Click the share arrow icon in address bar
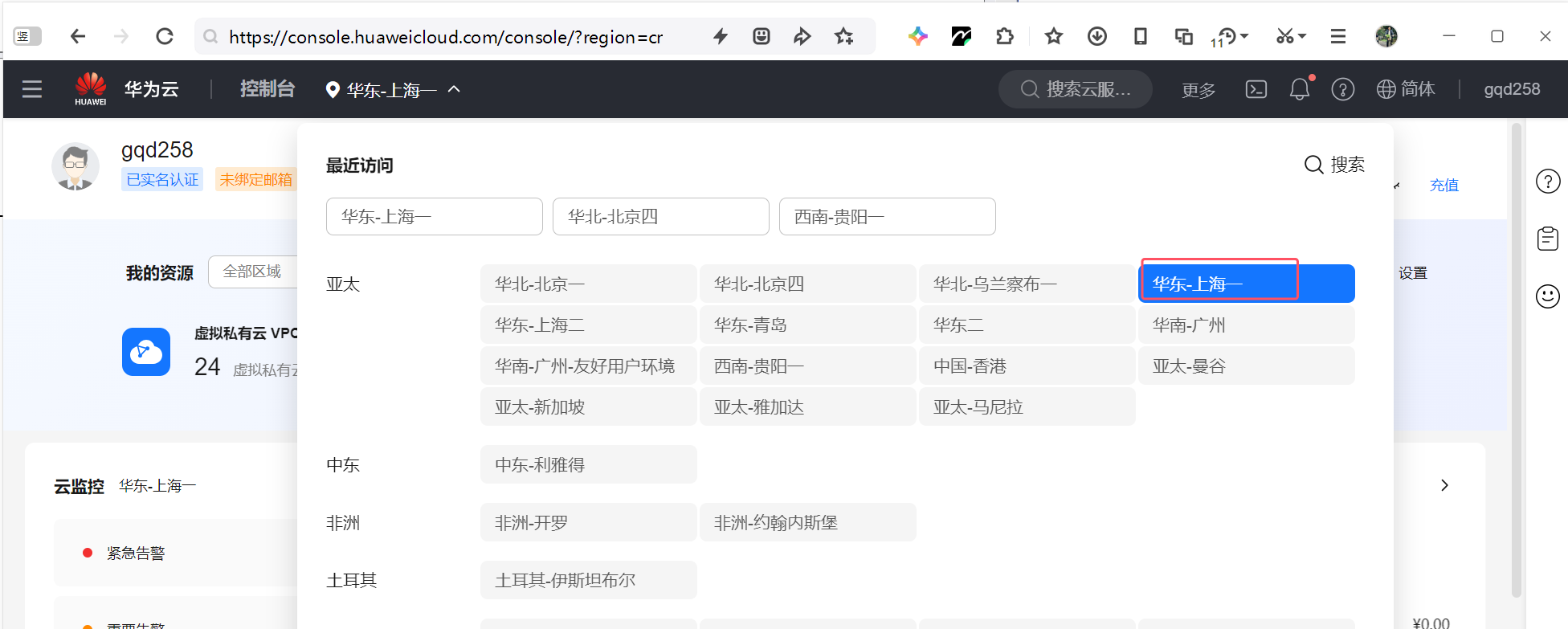Viewport: 1568px width, 629px height. pos(802,36)
